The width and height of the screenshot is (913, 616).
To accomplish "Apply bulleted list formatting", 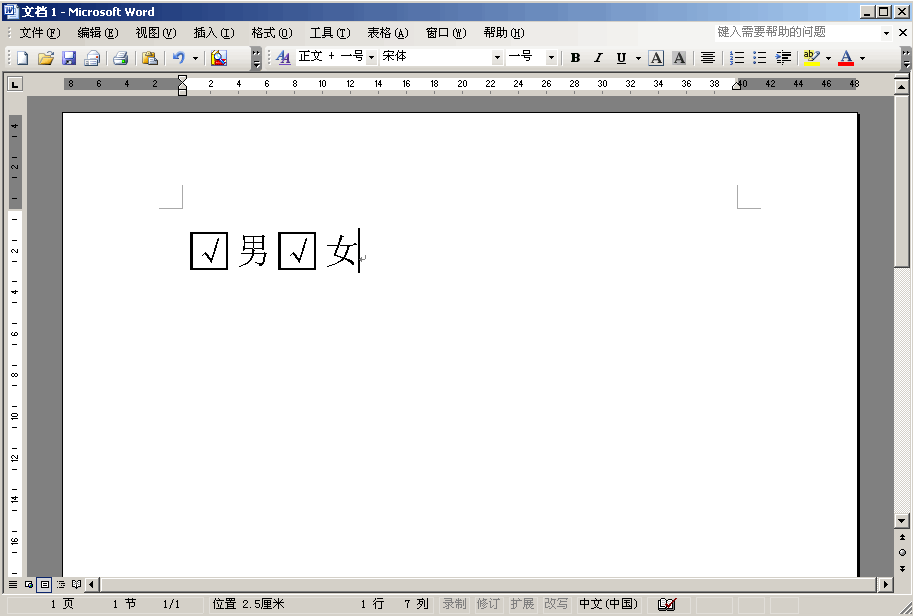I will click(x=759, y=58).
